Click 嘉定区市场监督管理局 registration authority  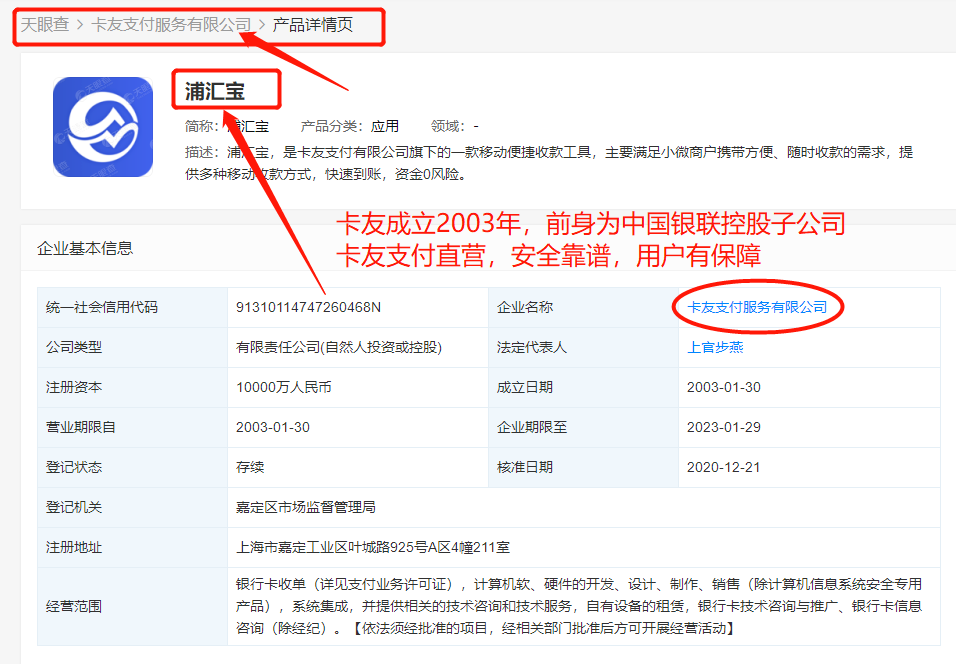(306, 507)
